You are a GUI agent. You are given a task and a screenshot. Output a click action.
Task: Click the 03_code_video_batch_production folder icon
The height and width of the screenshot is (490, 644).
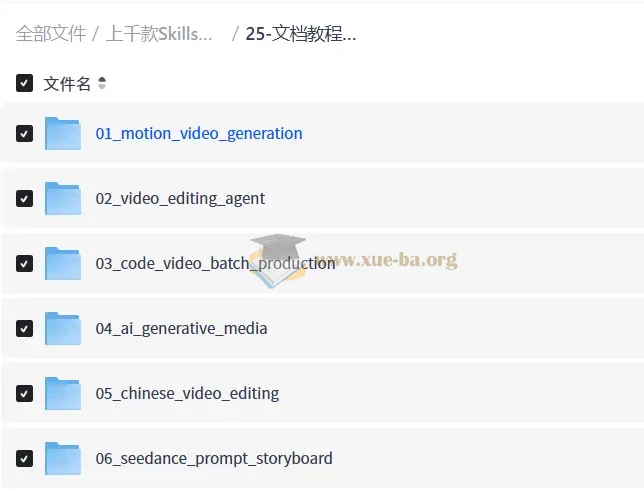[x=63, y=263]
